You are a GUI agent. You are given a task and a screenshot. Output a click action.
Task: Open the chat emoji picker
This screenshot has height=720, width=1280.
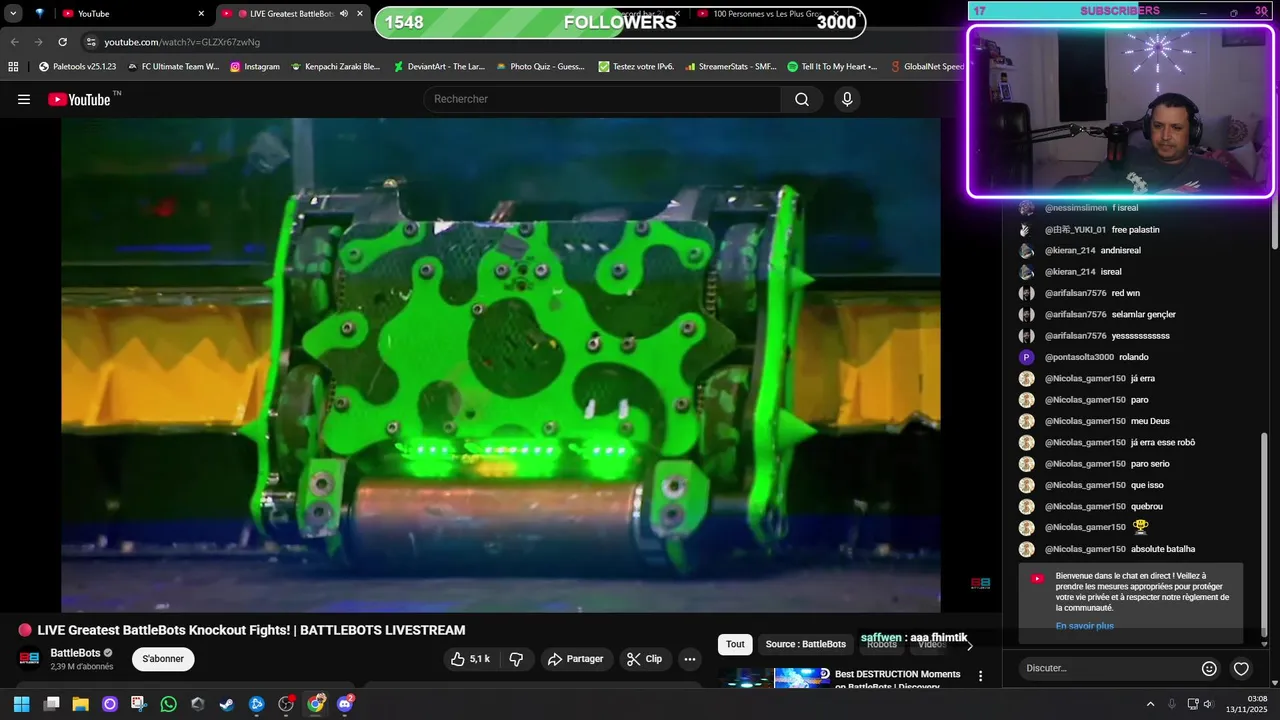[1209, 668]
